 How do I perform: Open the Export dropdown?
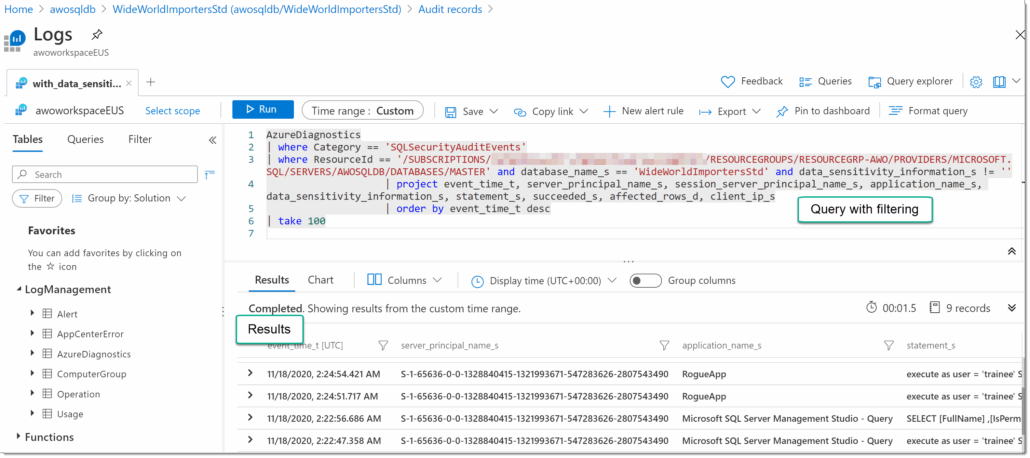729,111
